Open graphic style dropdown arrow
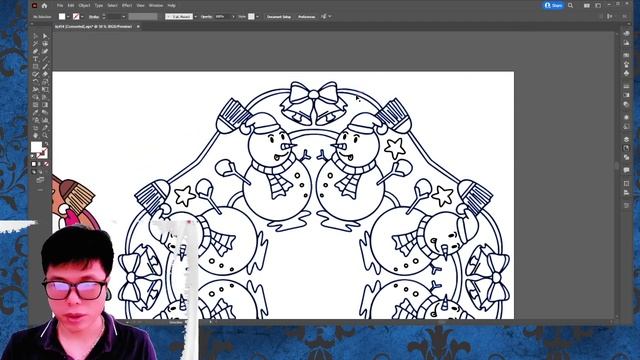This screenshot has width=640, height=360. [x=258, y=17]
